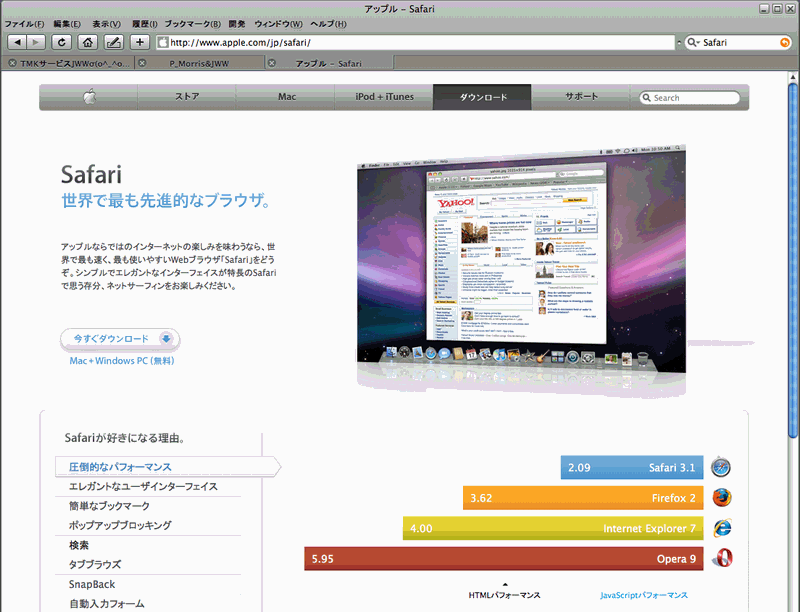Select the アップル - Safari tab
Screen dimensions: 800x612
(329, 63)
